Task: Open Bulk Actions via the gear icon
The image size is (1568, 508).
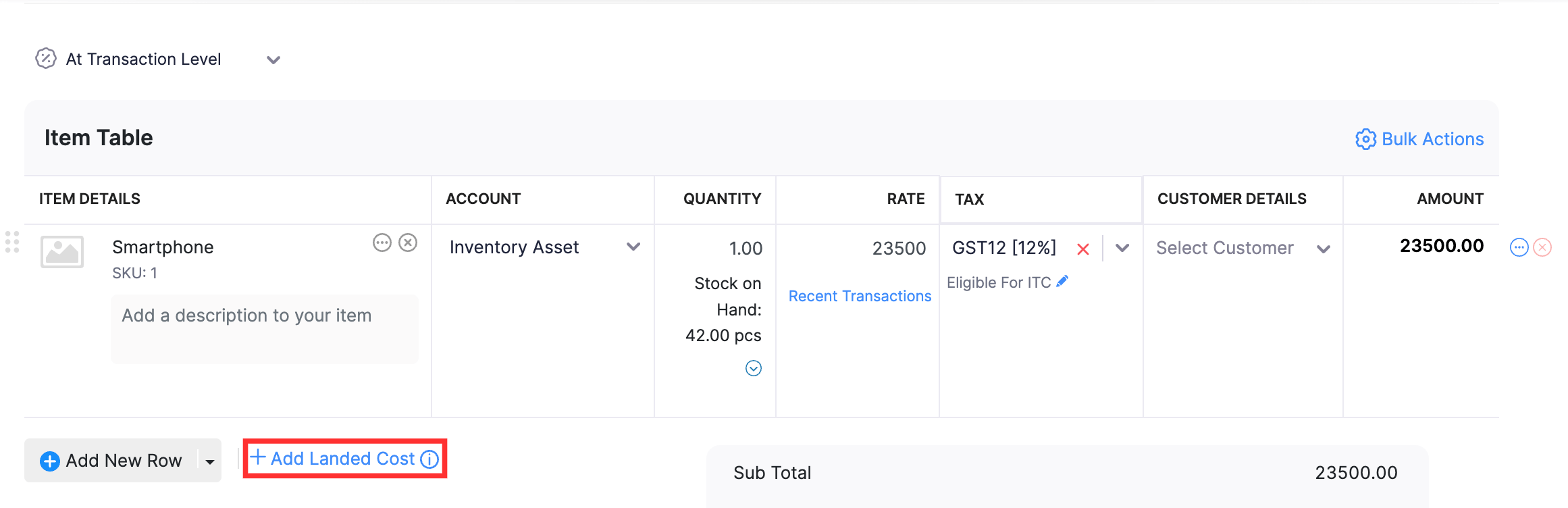Action: tap(1365, 139)
